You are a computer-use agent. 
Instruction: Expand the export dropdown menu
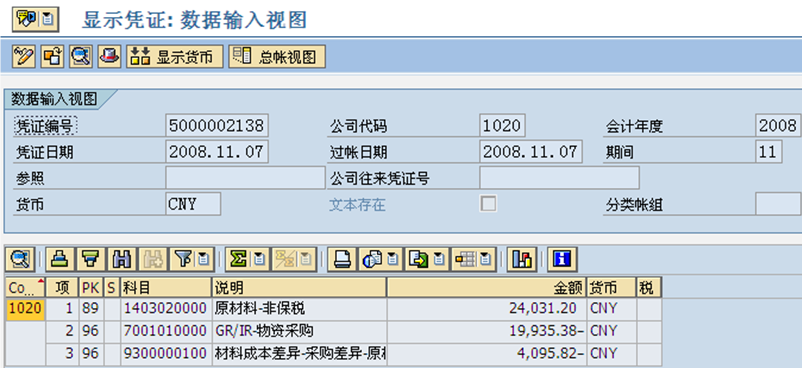[x=439, y=260]
